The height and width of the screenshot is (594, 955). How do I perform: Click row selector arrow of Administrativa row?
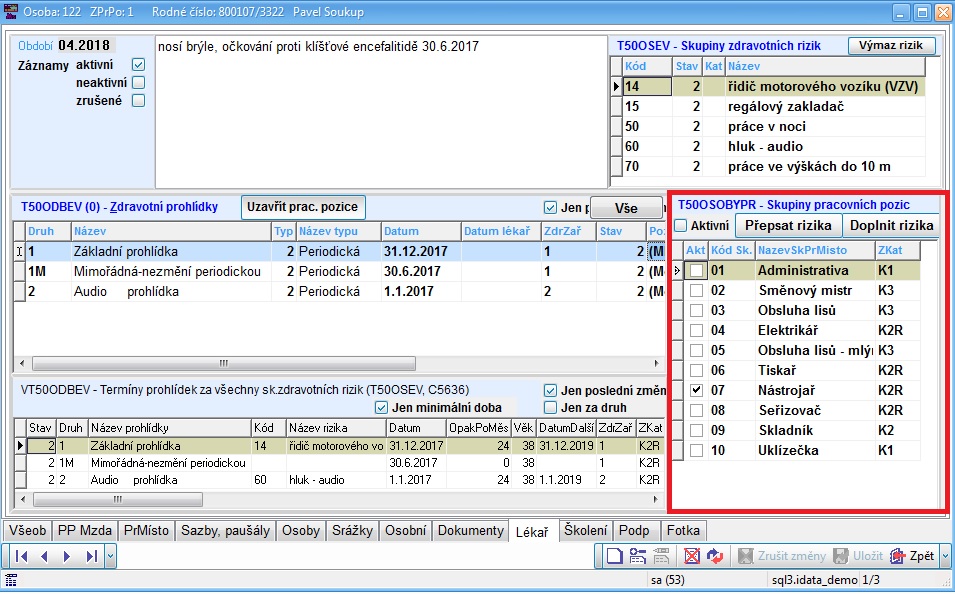[x=677, y=270]
